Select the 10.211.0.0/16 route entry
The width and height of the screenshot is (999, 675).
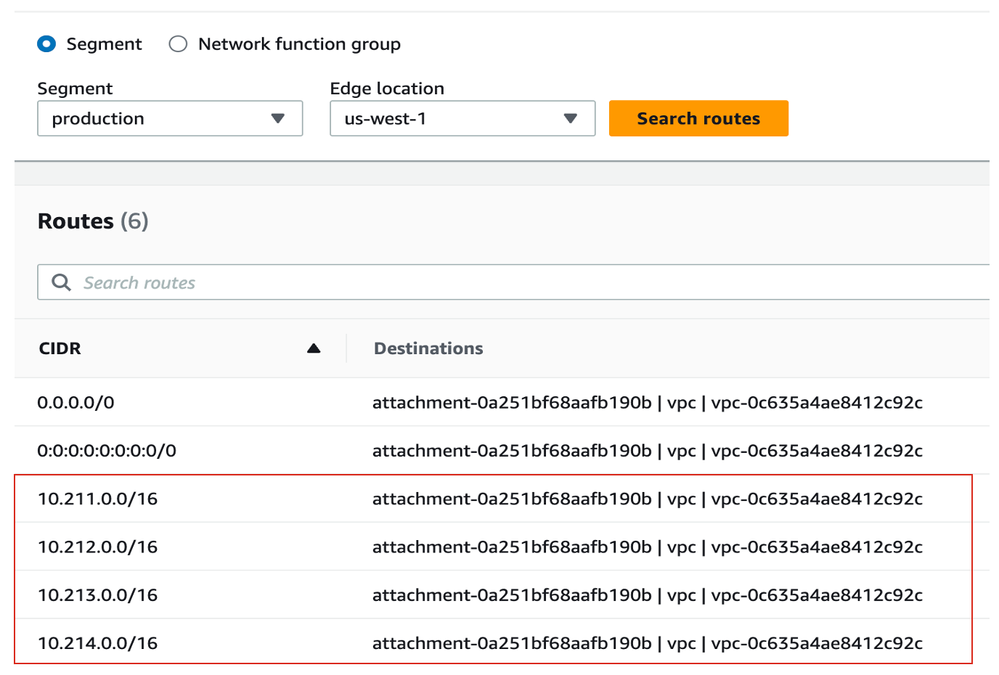pos(98,499)
